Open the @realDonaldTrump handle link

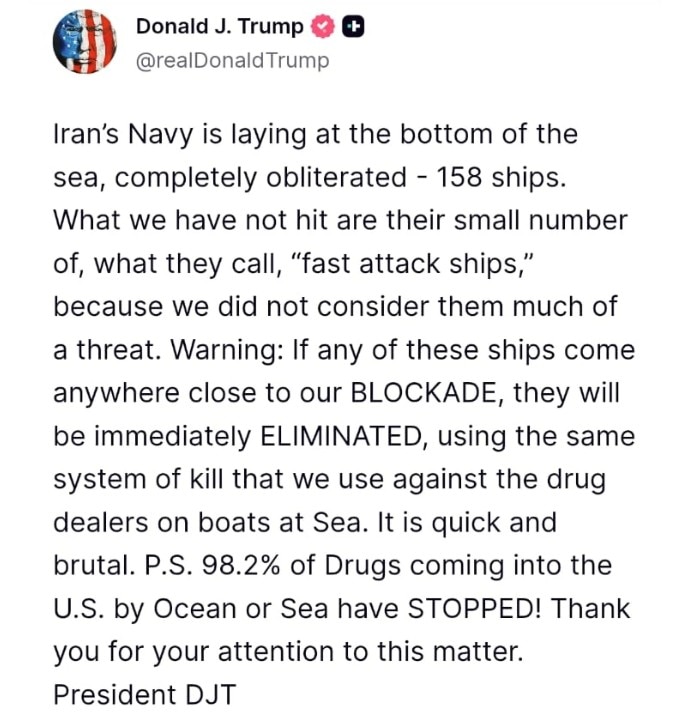pyautogui.click(x=231, y=61)
